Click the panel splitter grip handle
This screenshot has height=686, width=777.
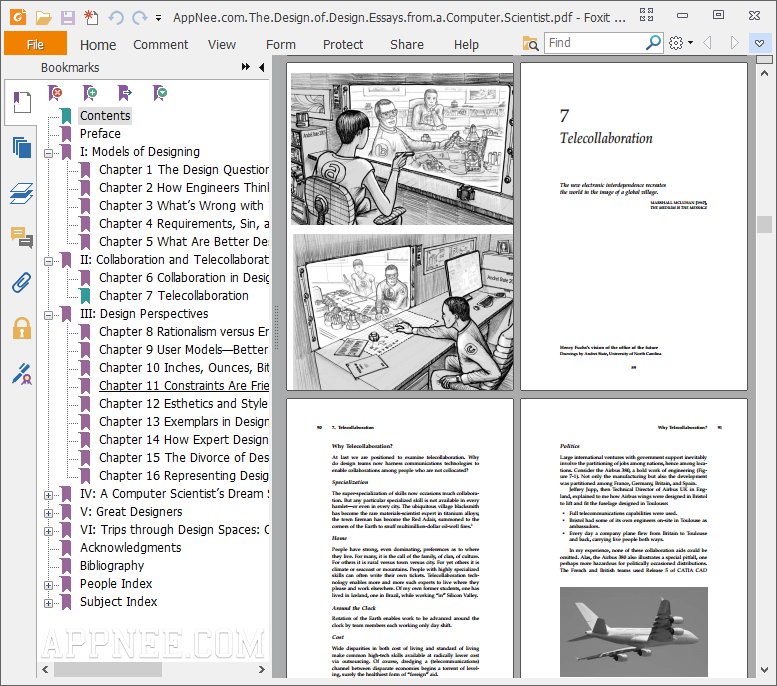pyautogui.click(x=277, y=327)
